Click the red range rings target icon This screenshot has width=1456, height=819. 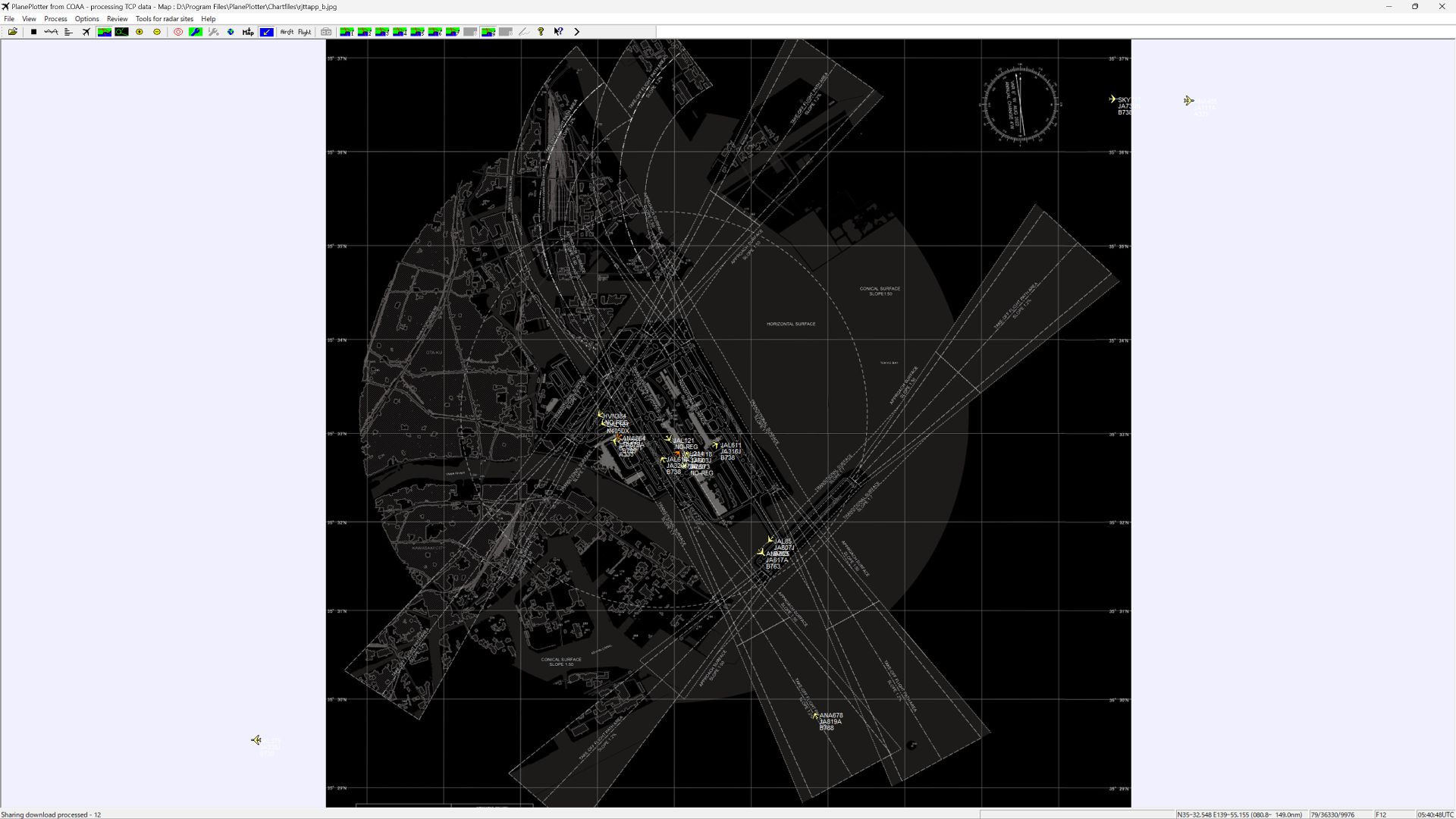point(178,32)
